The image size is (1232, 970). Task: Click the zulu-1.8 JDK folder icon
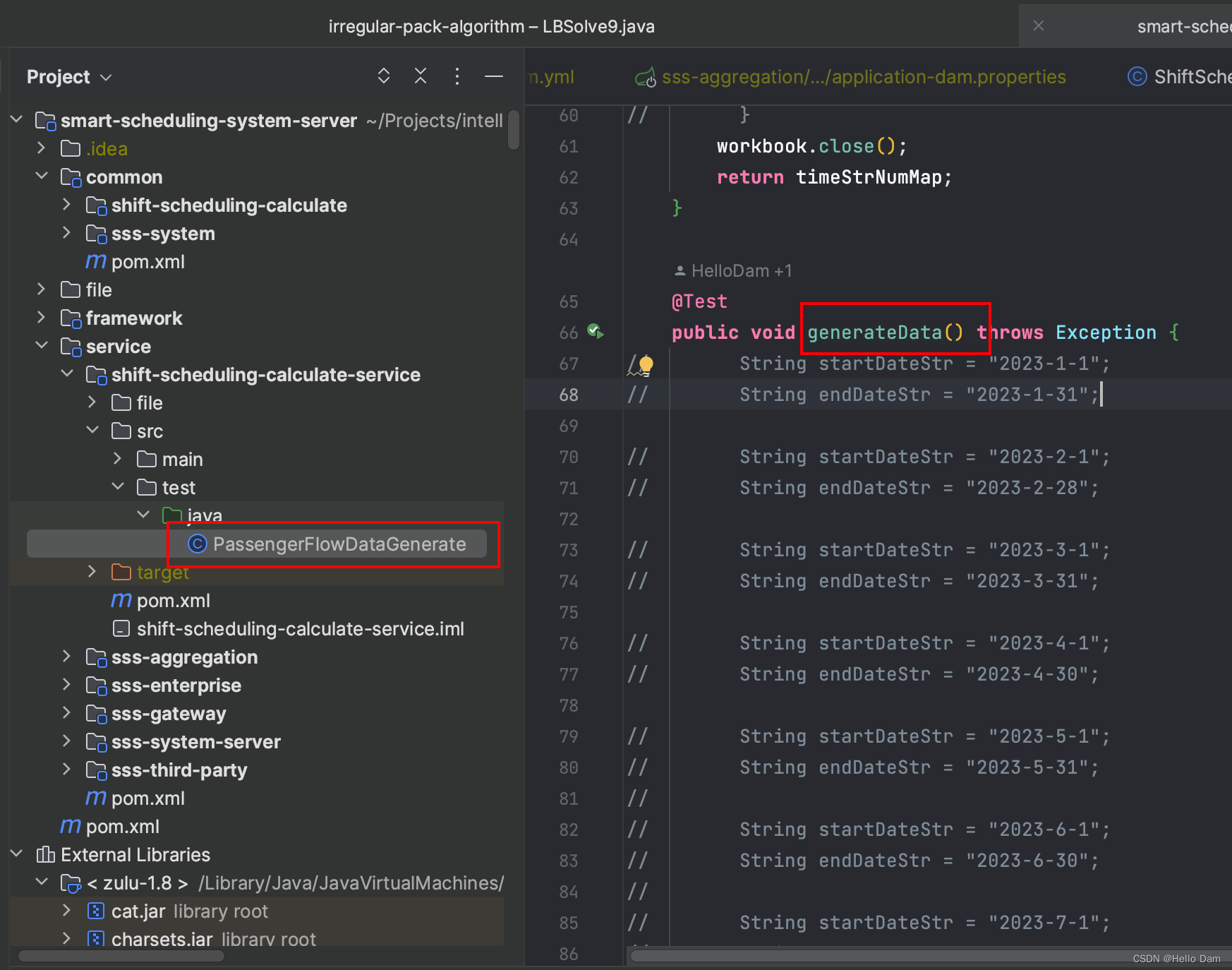[x=71, y=883]
